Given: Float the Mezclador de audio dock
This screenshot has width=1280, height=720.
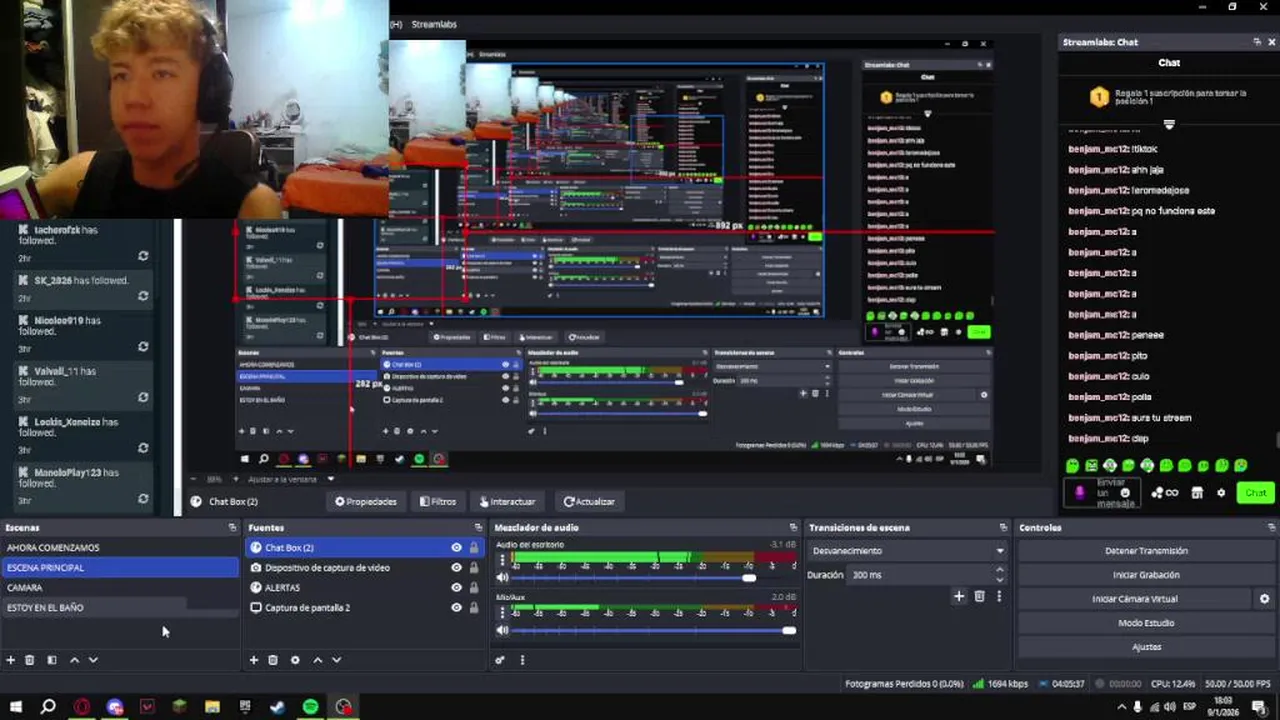Looking at the screenshot, I should [x=793, y=527].
